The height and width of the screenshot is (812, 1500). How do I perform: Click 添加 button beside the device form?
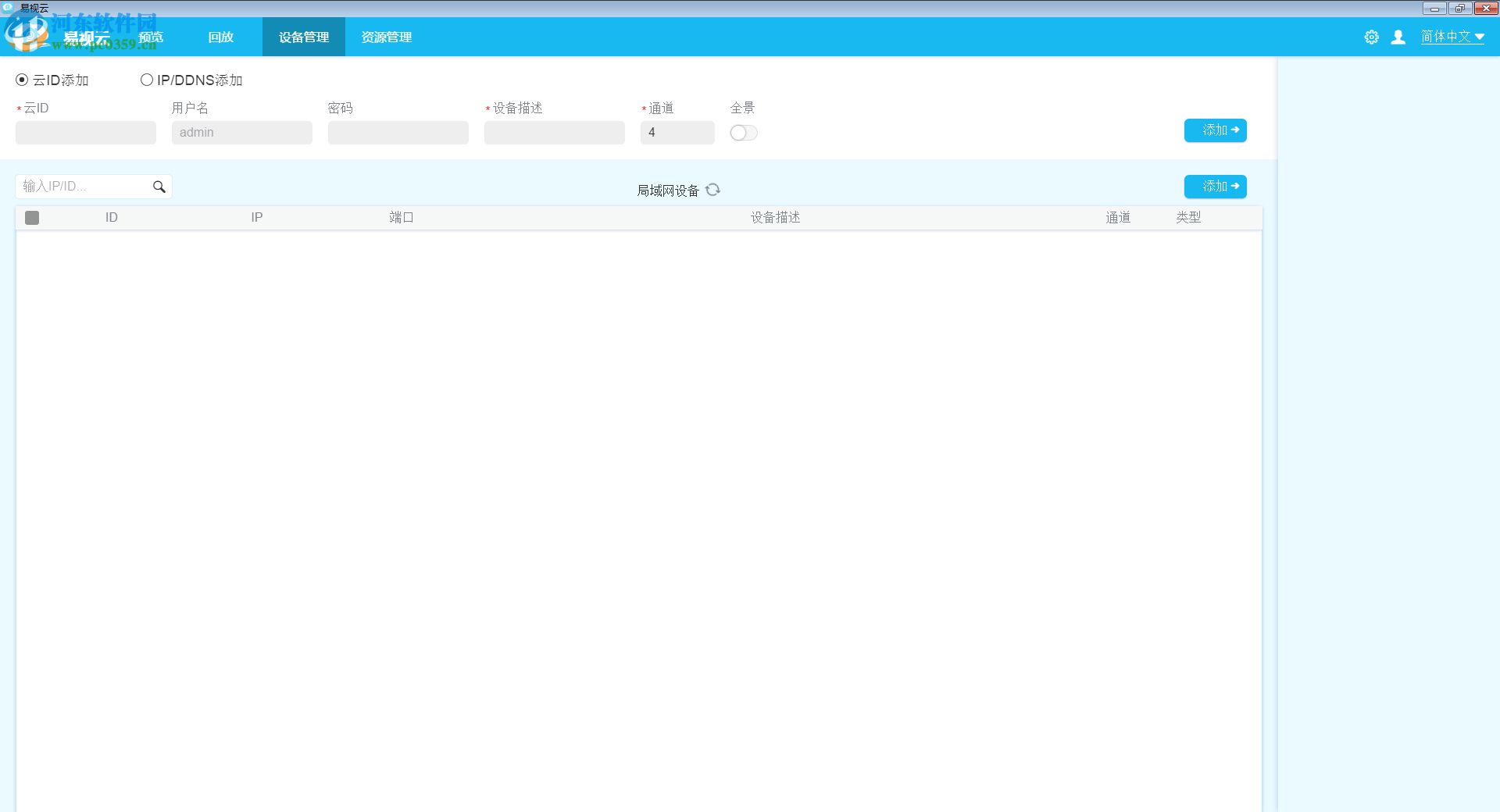point(1216,130)
